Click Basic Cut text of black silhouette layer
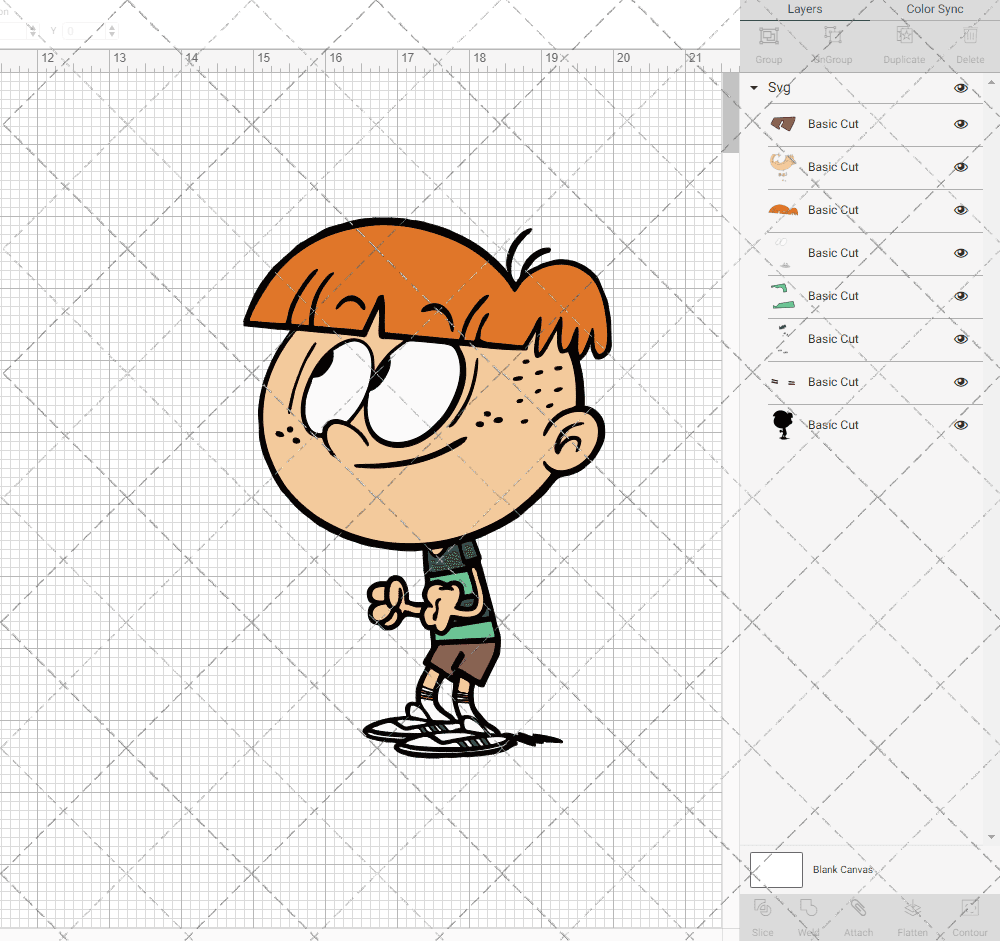This screenshot has height=941, width=1000. point(833,425)
